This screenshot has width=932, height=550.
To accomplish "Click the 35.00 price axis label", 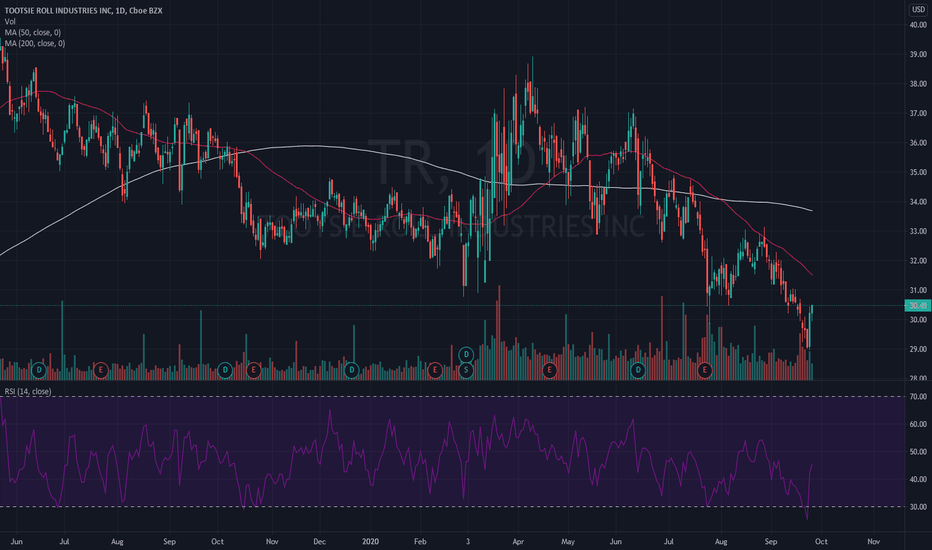I will click(918, 172).
